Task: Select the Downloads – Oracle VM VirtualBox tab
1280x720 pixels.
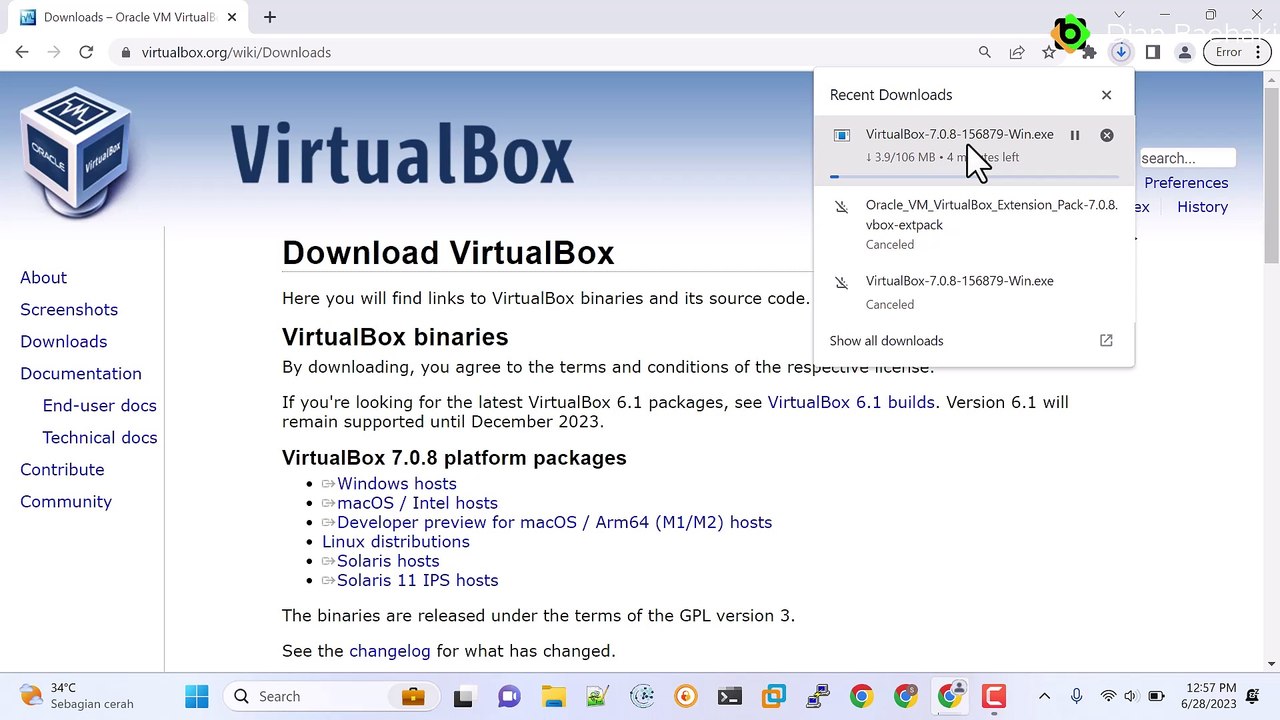Action: tap(128, 17)
